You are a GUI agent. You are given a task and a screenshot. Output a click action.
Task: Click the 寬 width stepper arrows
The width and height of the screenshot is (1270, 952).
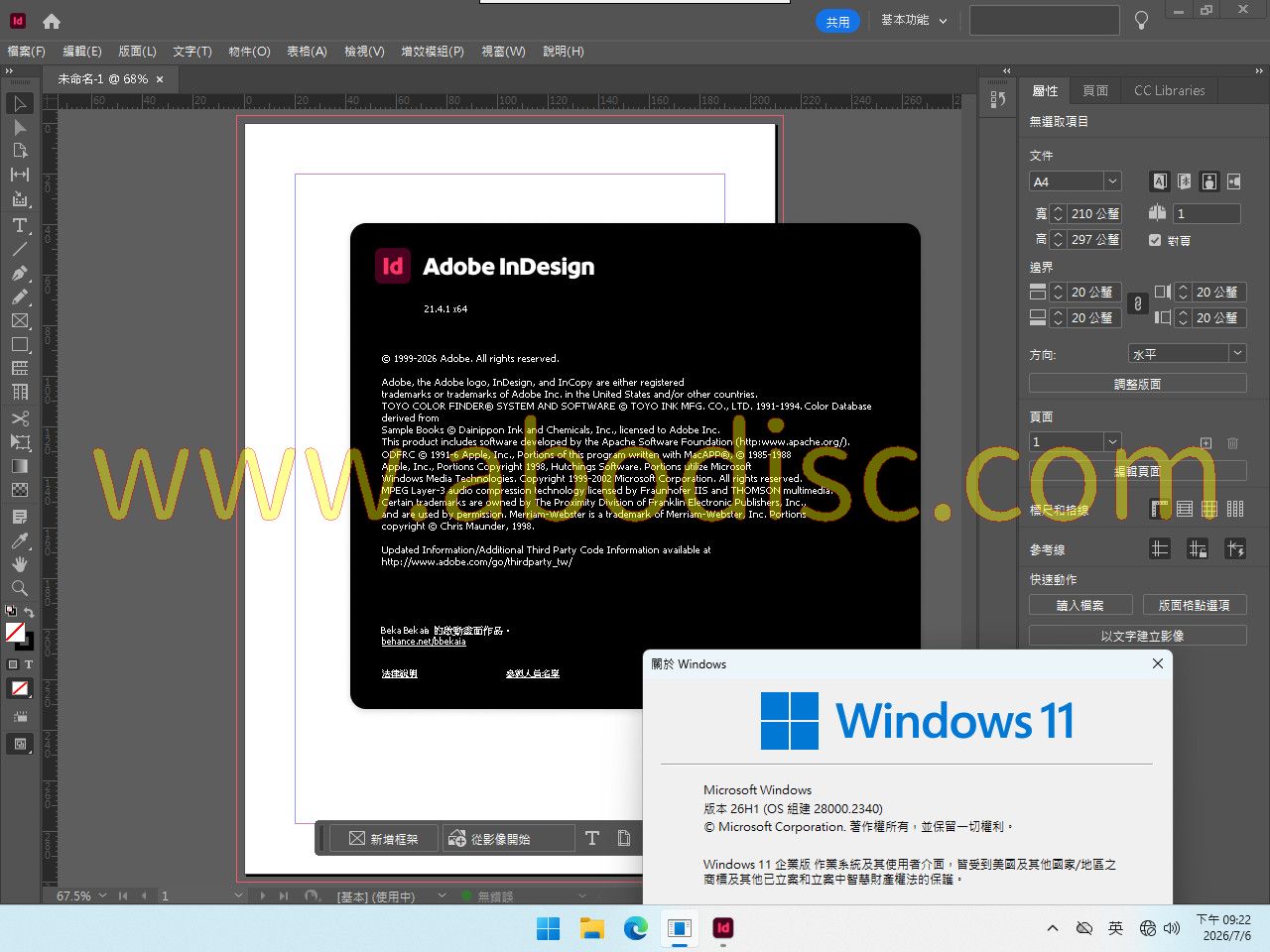pyautogui.click(x=1058, y=213)
